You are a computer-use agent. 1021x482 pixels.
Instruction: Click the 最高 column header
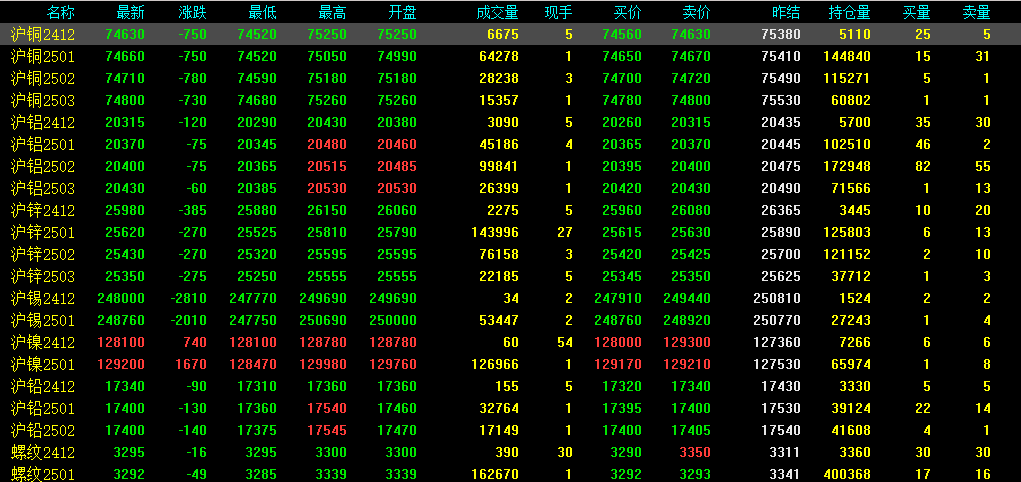[x=333, y=12]
